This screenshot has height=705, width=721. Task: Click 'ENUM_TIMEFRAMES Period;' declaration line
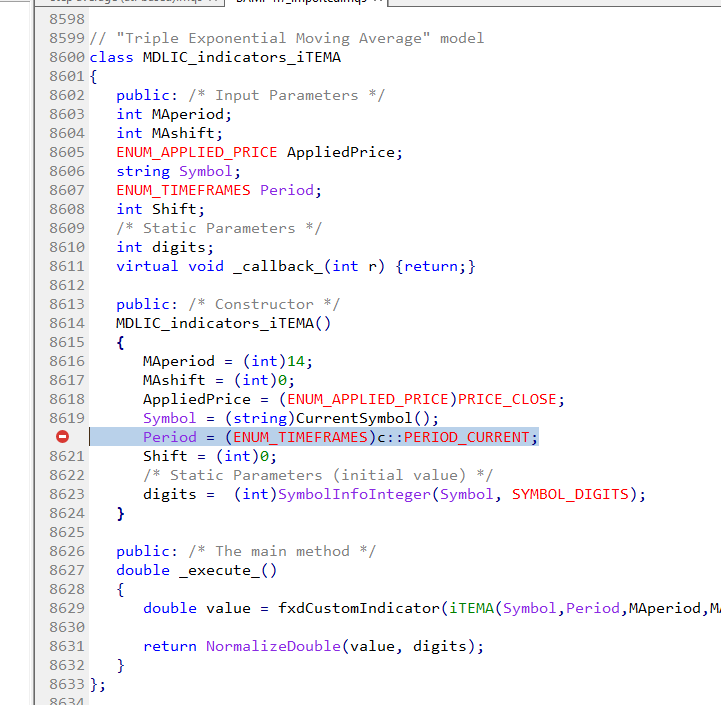pos(219,190)
